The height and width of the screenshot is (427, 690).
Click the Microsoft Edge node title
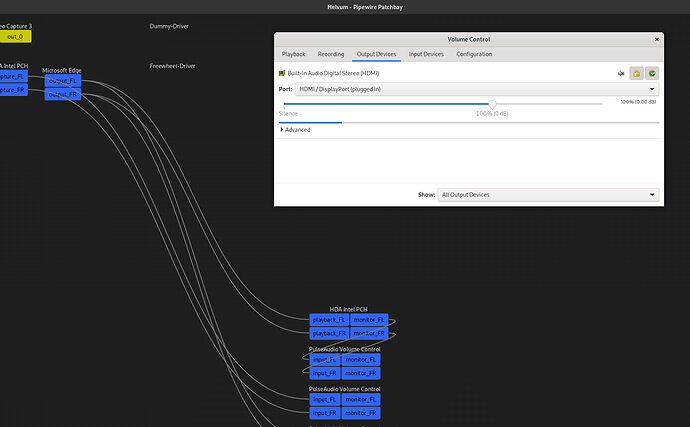[x=62, y=70]
